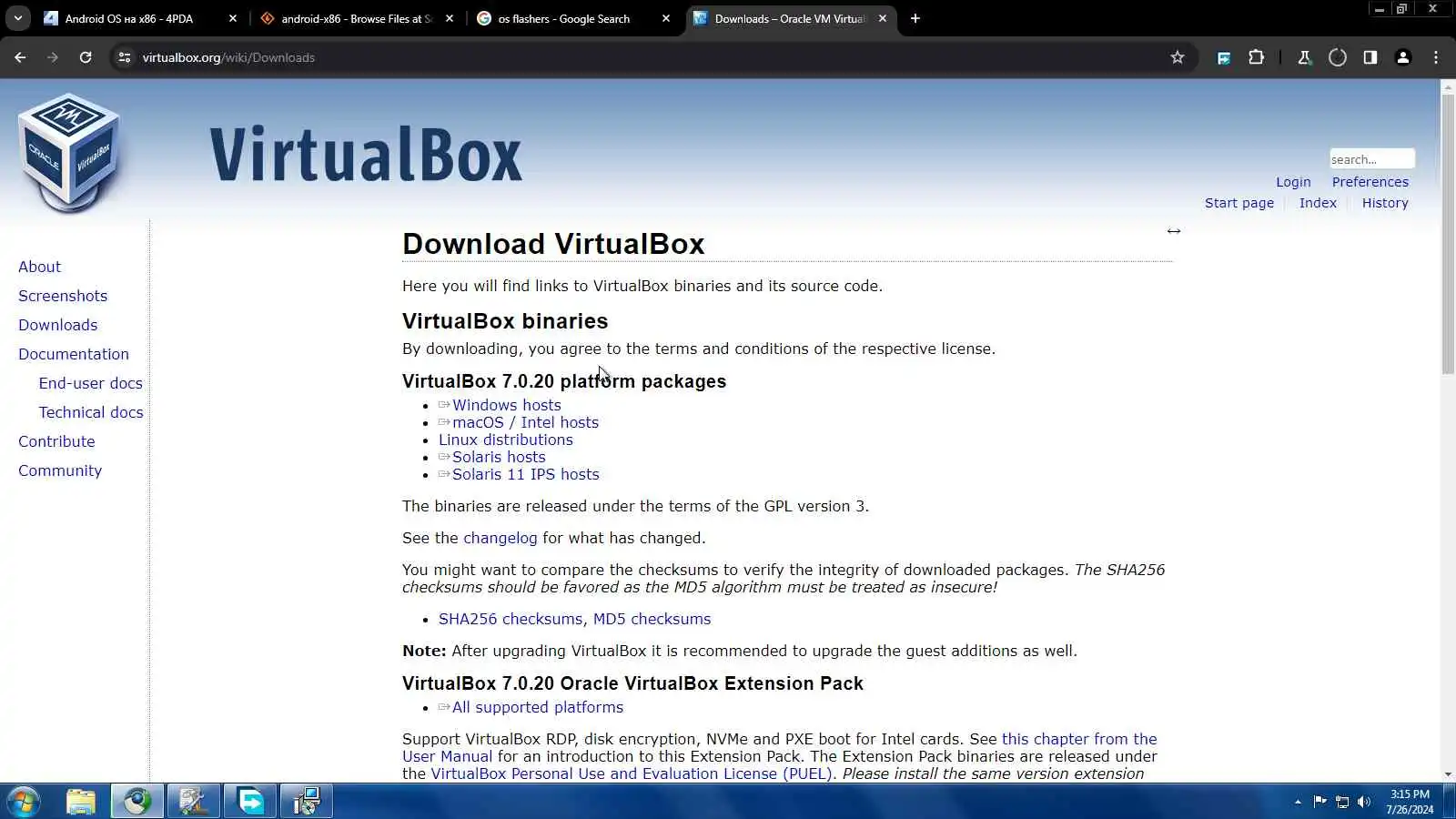The image size is (1456, 819).
Task: Open Linux distributions link
Action: pos(506,440)
